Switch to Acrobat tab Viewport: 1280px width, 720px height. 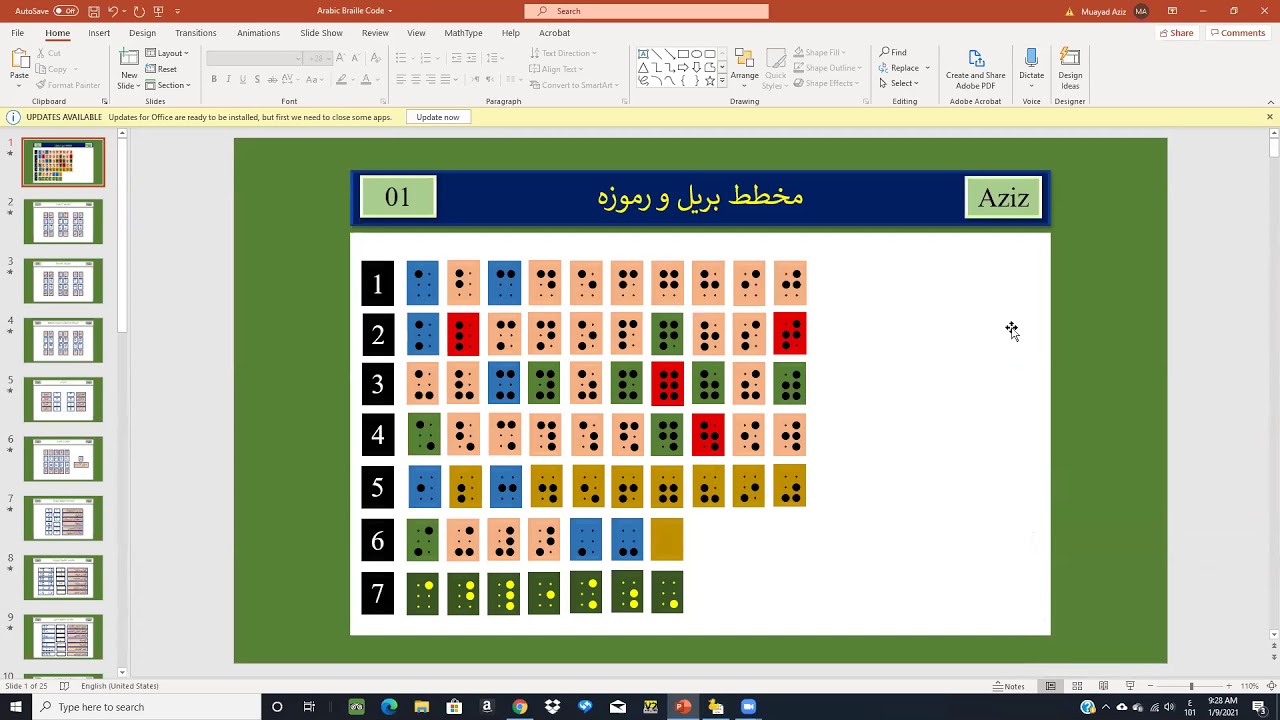554,33
